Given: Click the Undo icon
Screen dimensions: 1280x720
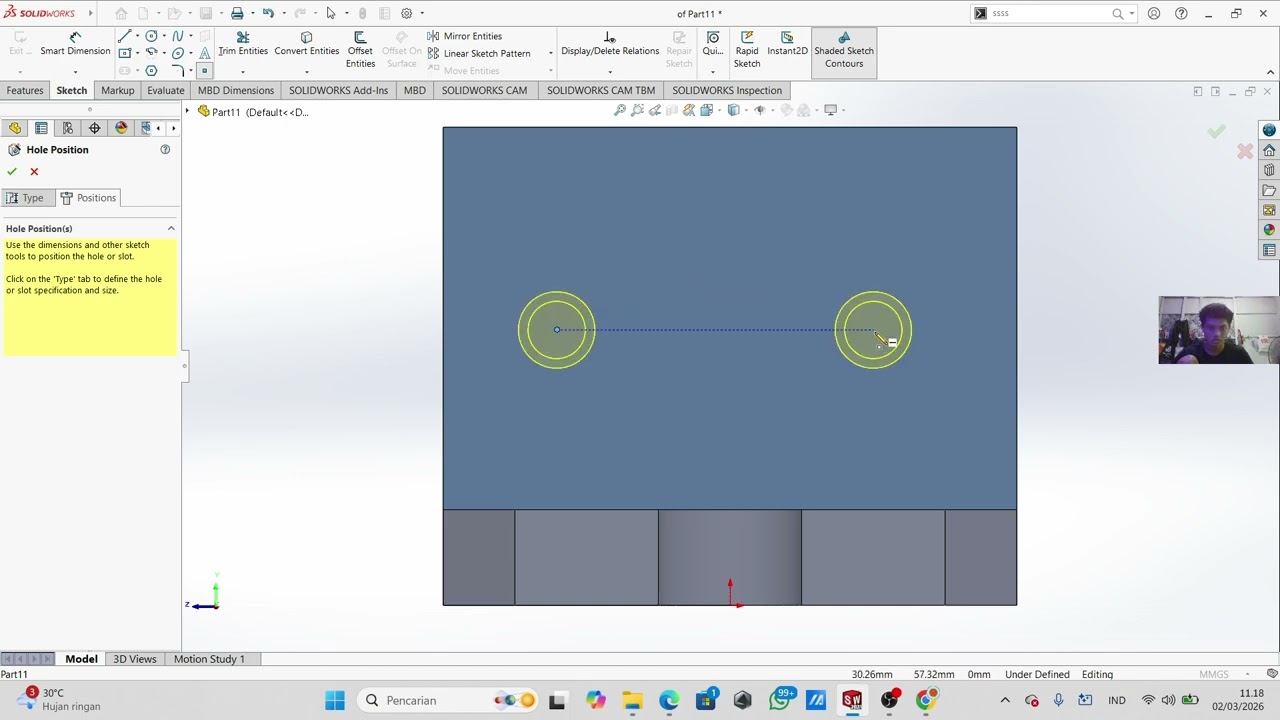Looking at the screenshot, I should (x=268, y=13).
